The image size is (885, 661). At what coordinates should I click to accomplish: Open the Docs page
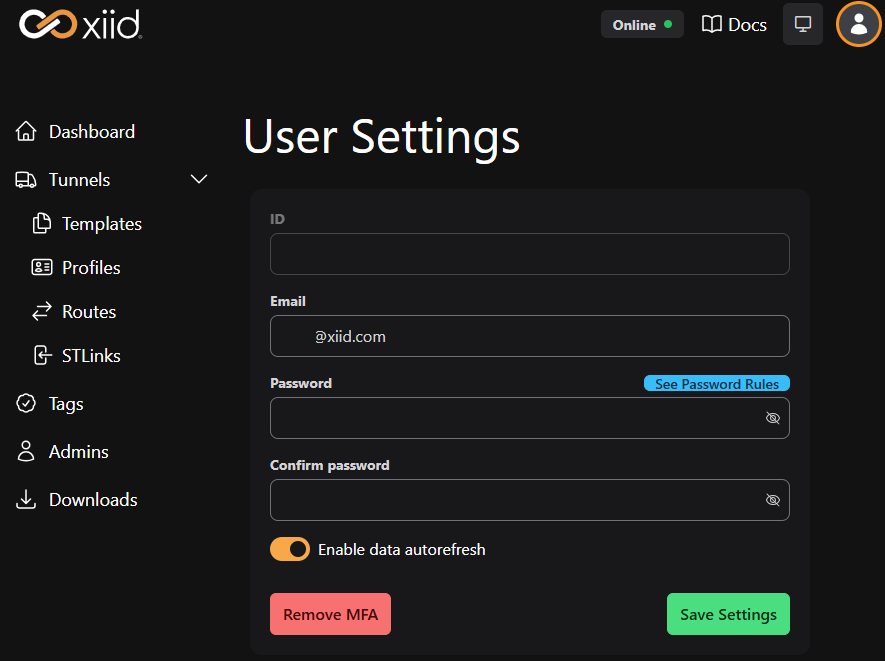pos(733,24)
